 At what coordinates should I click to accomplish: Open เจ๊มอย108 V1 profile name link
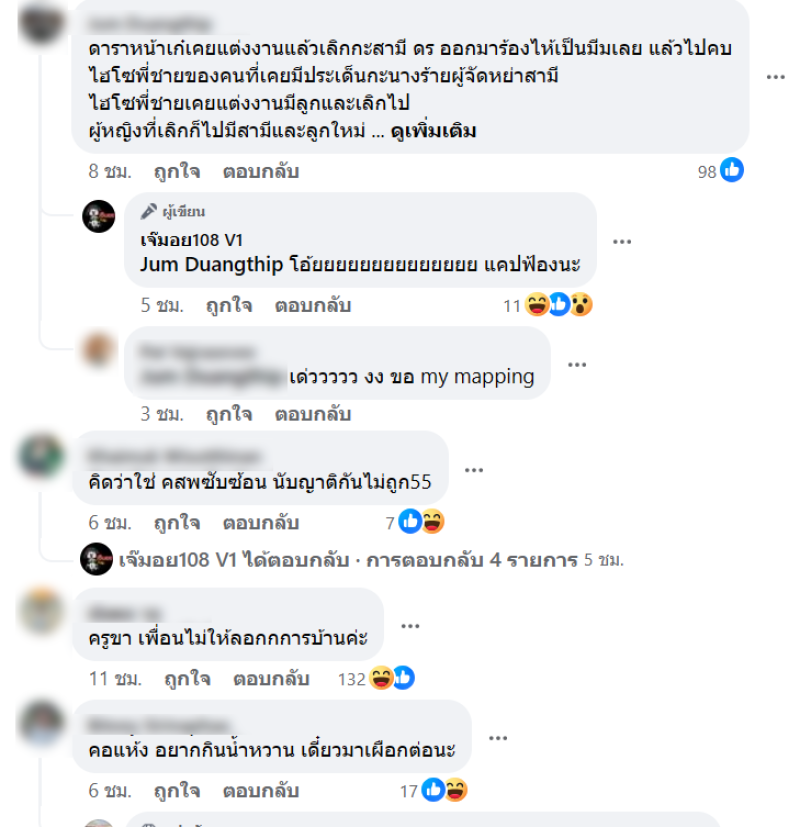click(191, 240)
